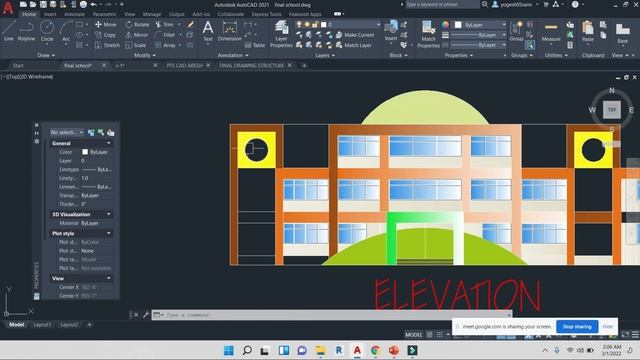Toggle grid display in status bar
The width and height of the screenshot is (640, 360).
(x=429, y=335)
